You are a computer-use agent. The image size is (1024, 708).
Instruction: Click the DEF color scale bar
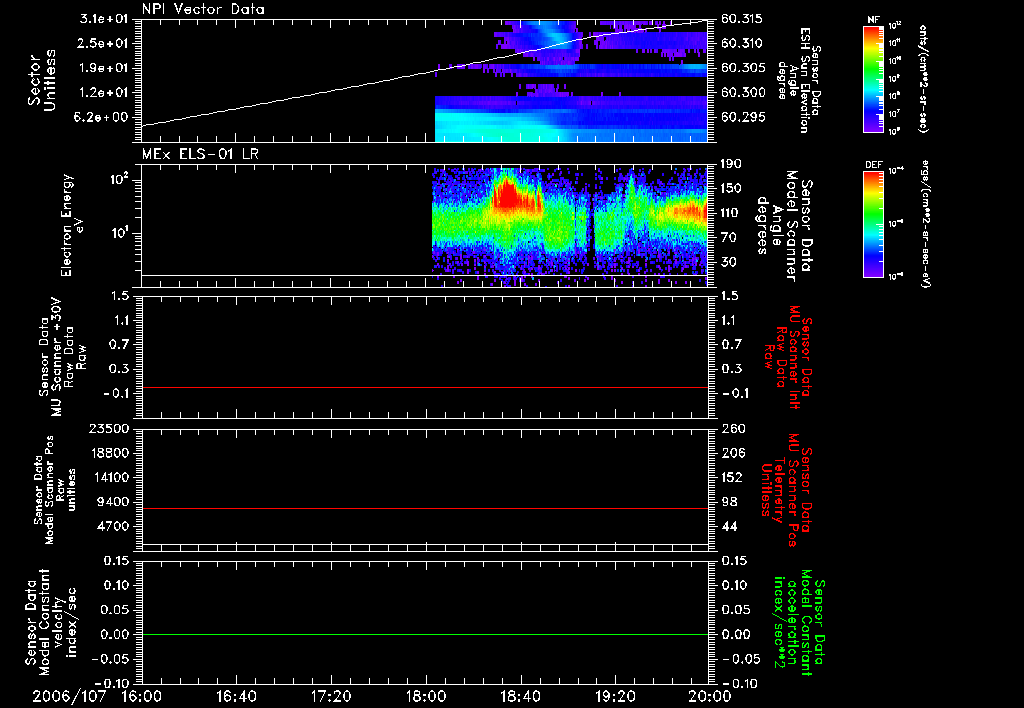873,223
